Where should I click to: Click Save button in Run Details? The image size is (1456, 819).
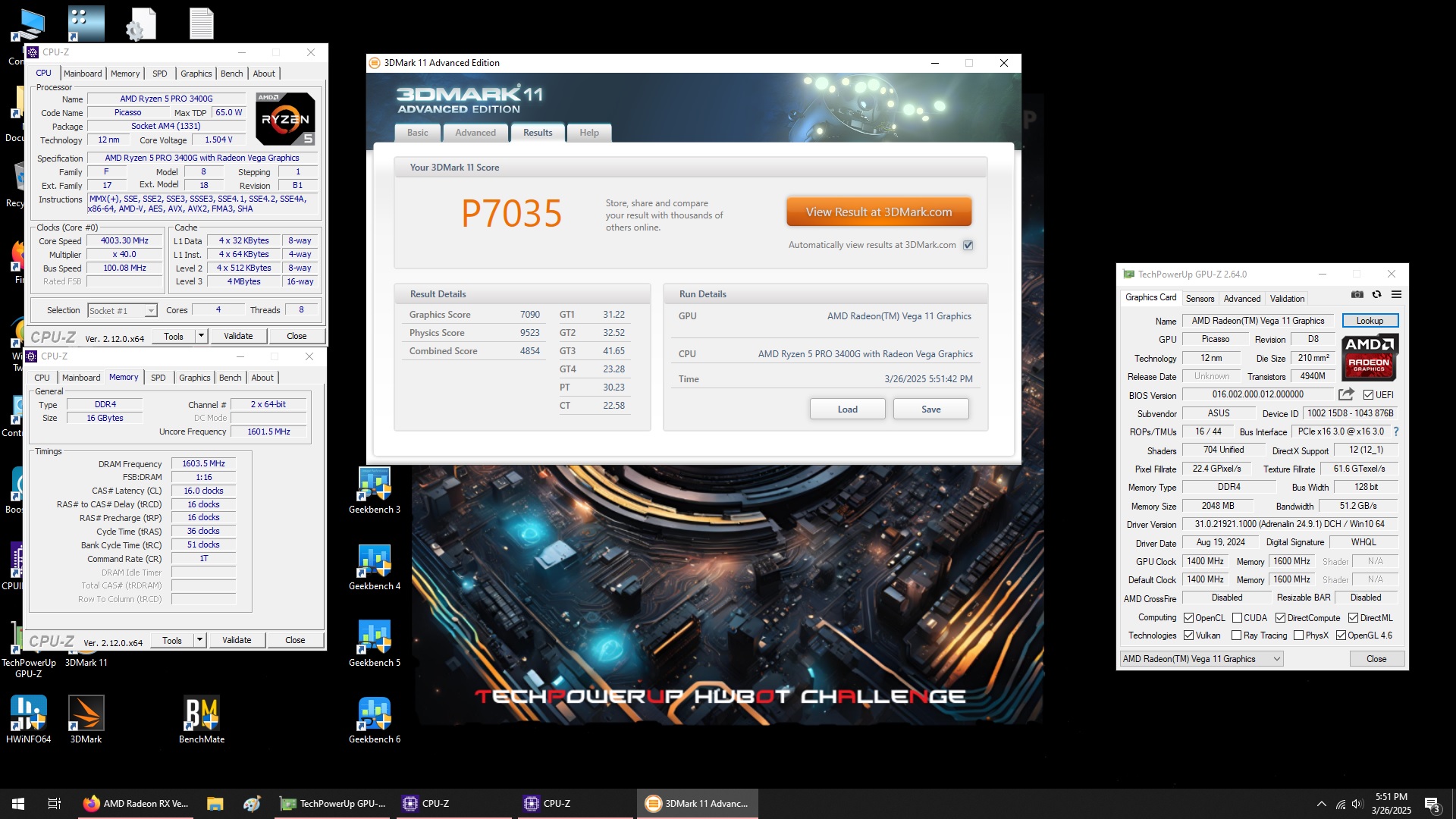click(x=930, y=409)
